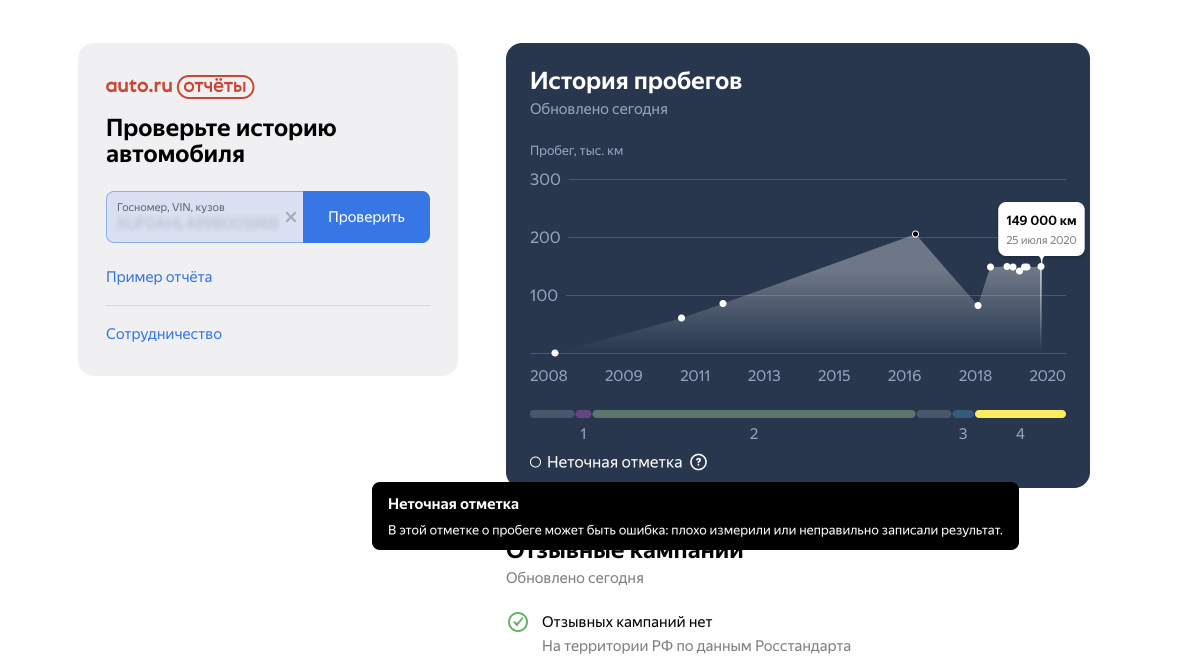1188x671 pixels.
Task: Click the yellow owner segment 4 bar
Action: (x=1021, y=414)
